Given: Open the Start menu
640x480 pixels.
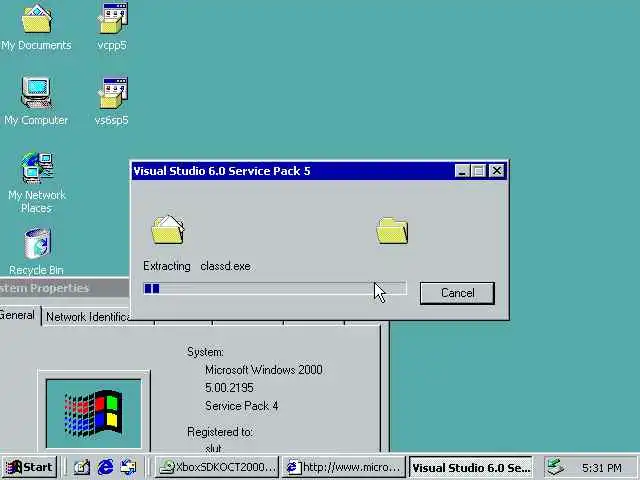Looking at the screenshot, I should (30, 467).
